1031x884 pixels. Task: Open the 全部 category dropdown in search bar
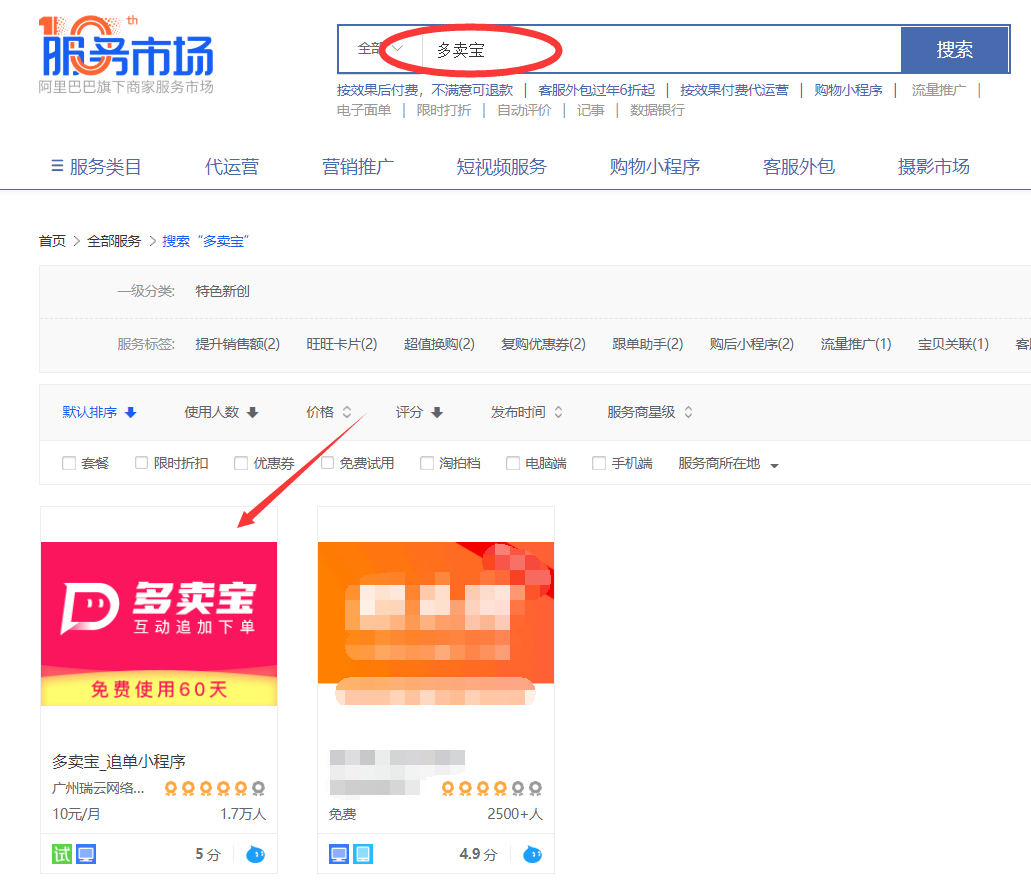[x=381, y=49]
